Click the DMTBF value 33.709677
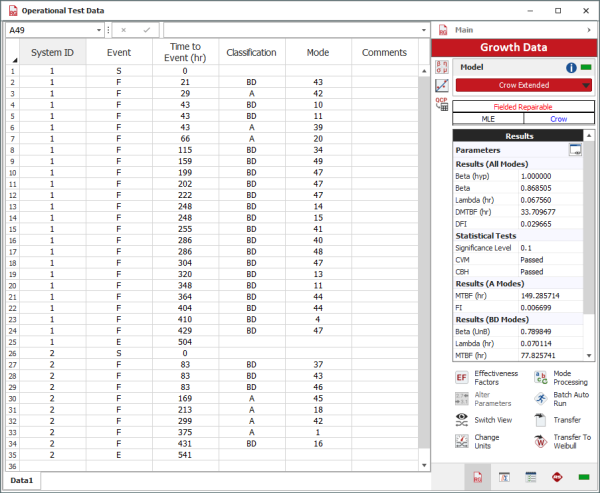This screenshot has height=493, width=600. coord(538,212)
